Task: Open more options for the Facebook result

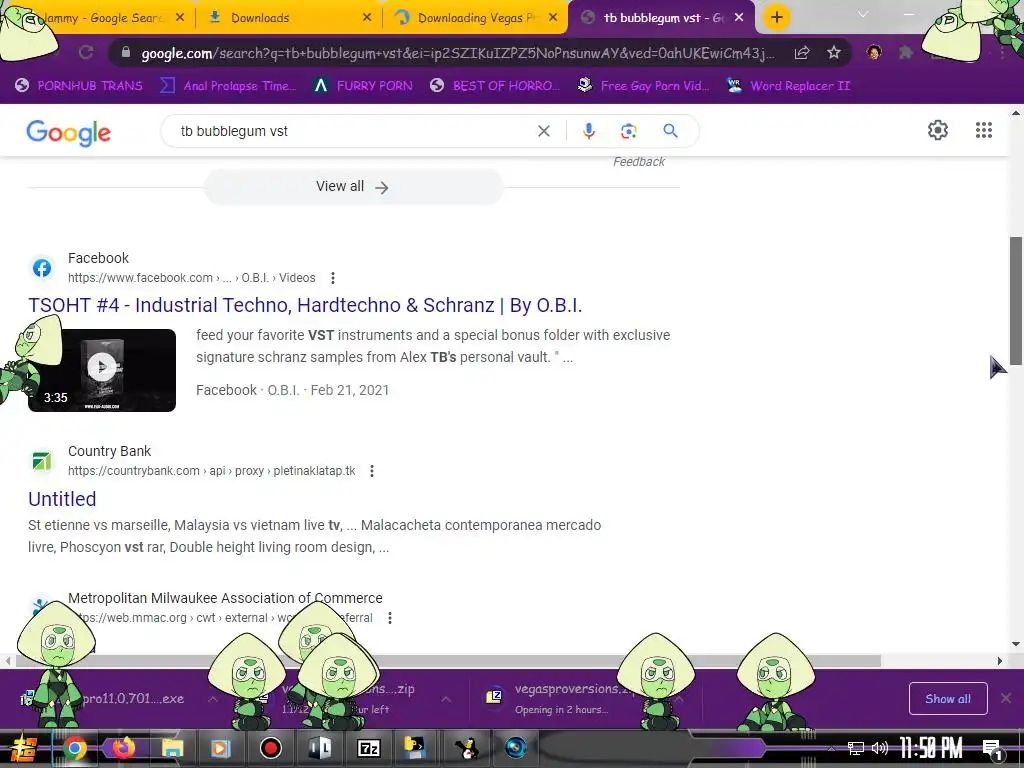Action: pos(332,278)
